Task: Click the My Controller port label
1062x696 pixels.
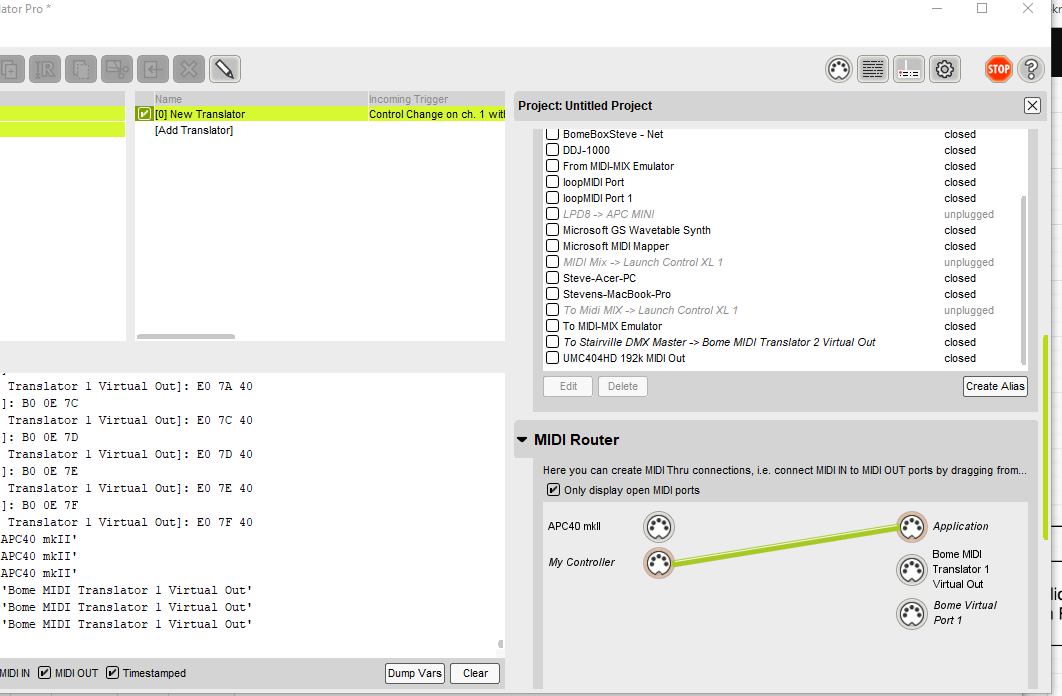Action: pos(581,562)
